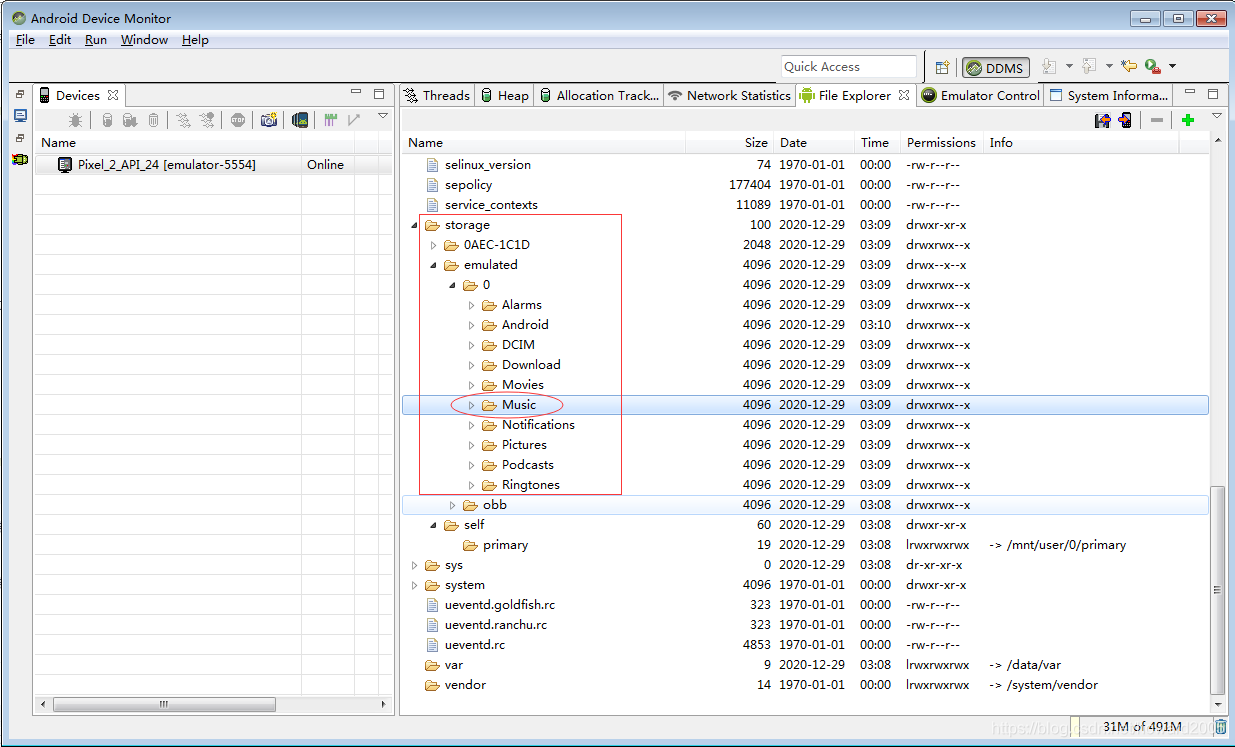Click the Update Heap icon in Devices toolbar
Viewport: 1235px width, 747px height.
pyautogui.click(x=107, y=120)
